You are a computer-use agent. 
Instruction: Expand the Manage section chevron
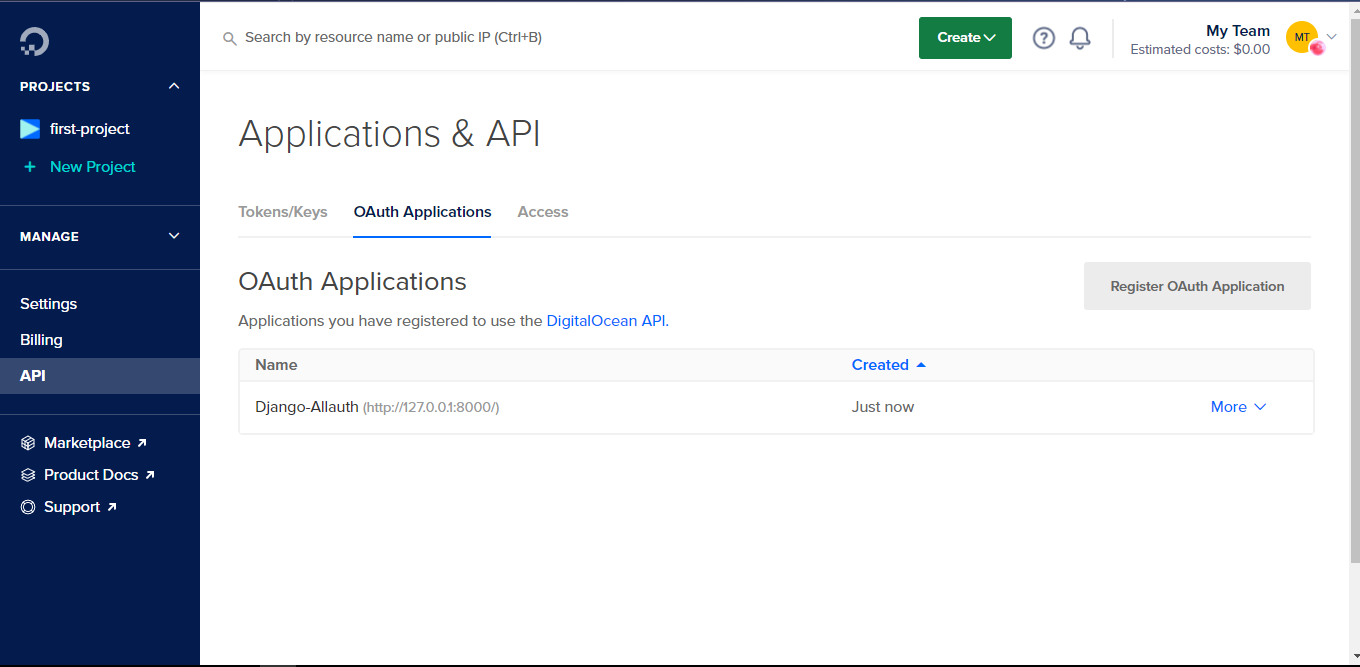[x=174, y=236]
